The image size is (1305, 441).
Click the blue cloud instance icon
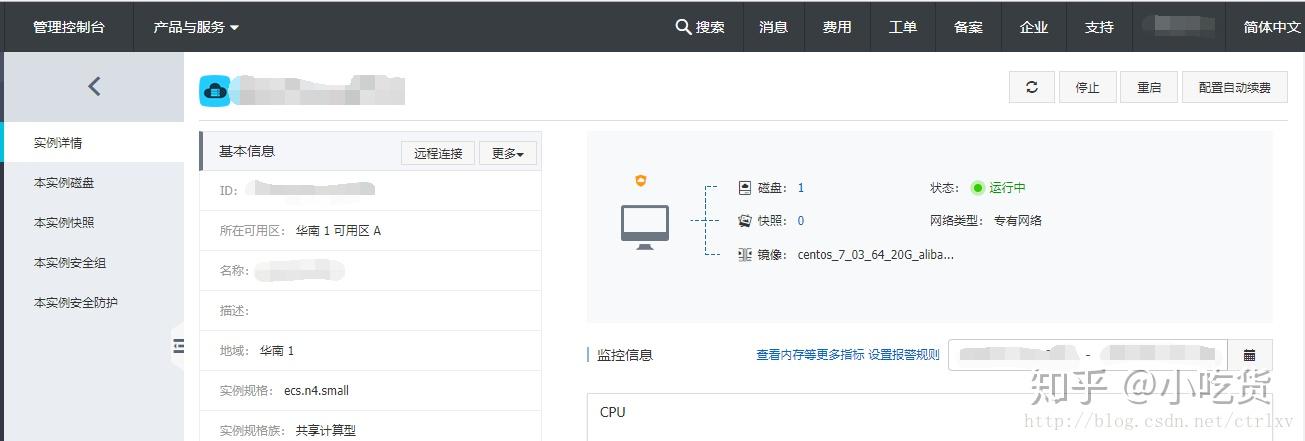(x=214, y=91)
